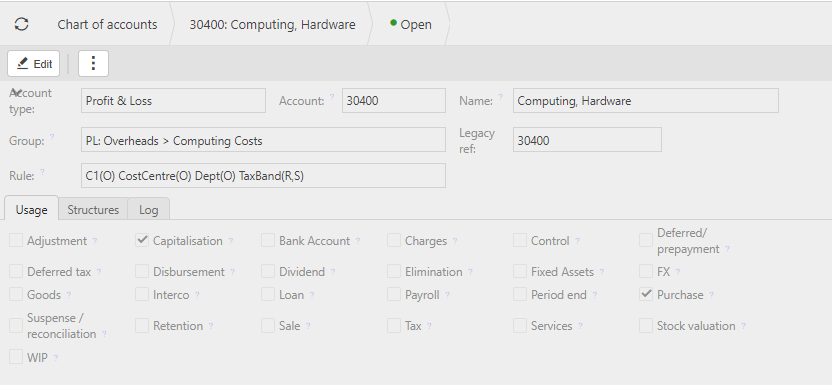Click the help icon beside Bank Account

[358, 241]
